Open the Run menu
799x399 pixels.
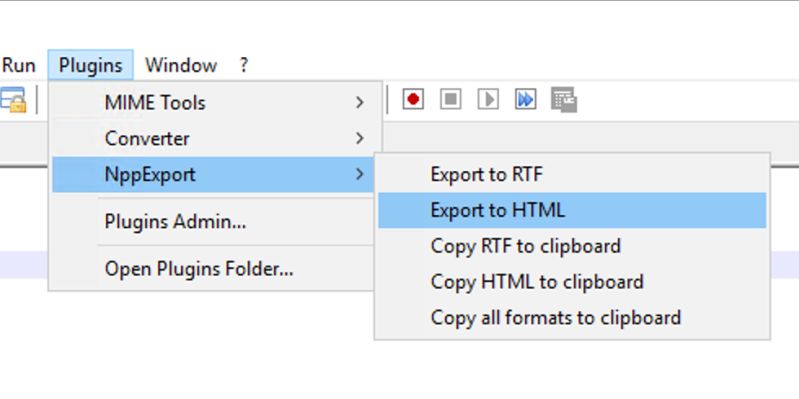click(x=19, y=65)
